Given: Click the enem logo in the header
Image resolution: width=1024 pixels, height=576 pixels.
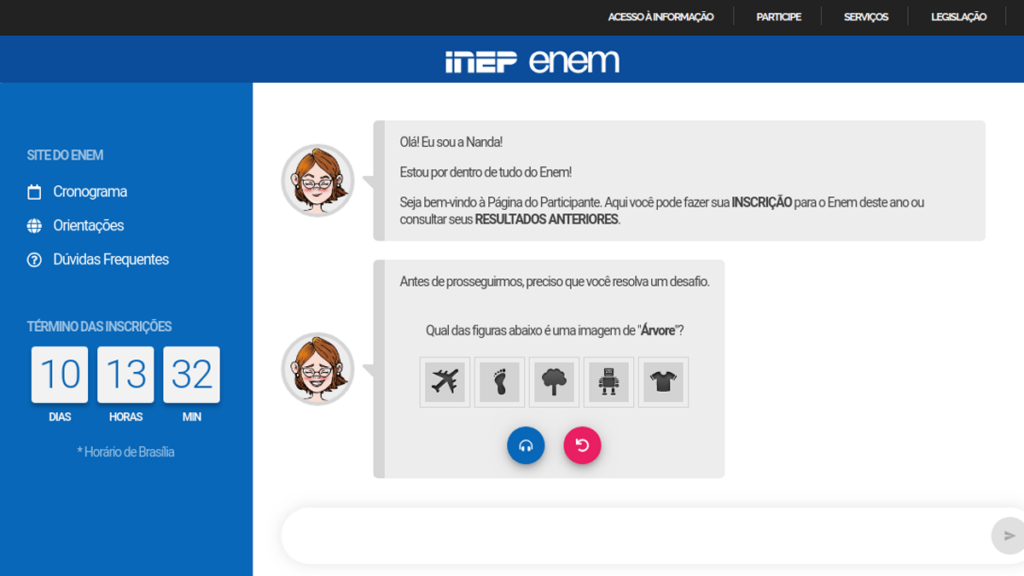Looking at the screenshot, I should [574, 61].
